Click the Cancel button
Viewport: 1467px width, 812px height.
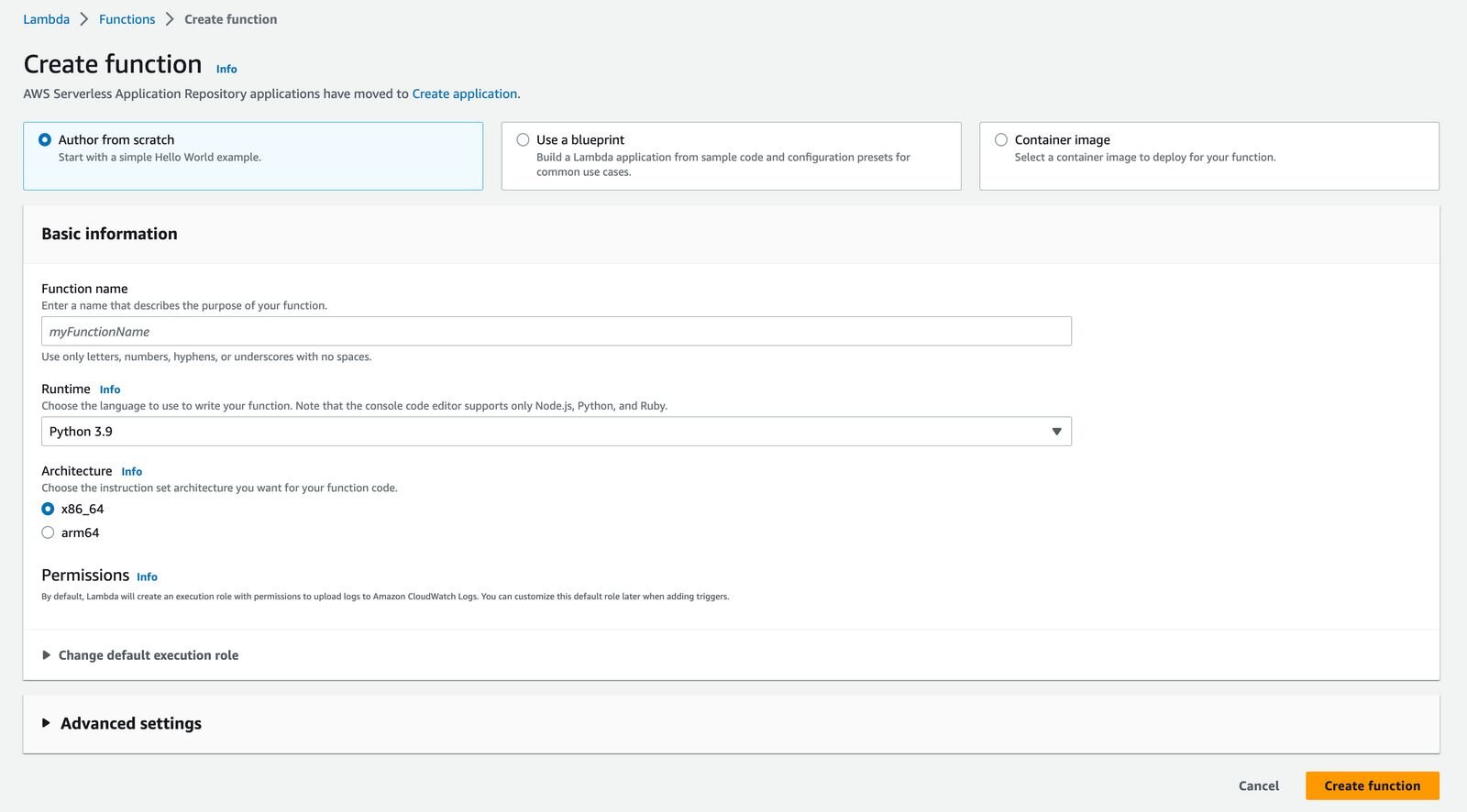coord(1258,785)
